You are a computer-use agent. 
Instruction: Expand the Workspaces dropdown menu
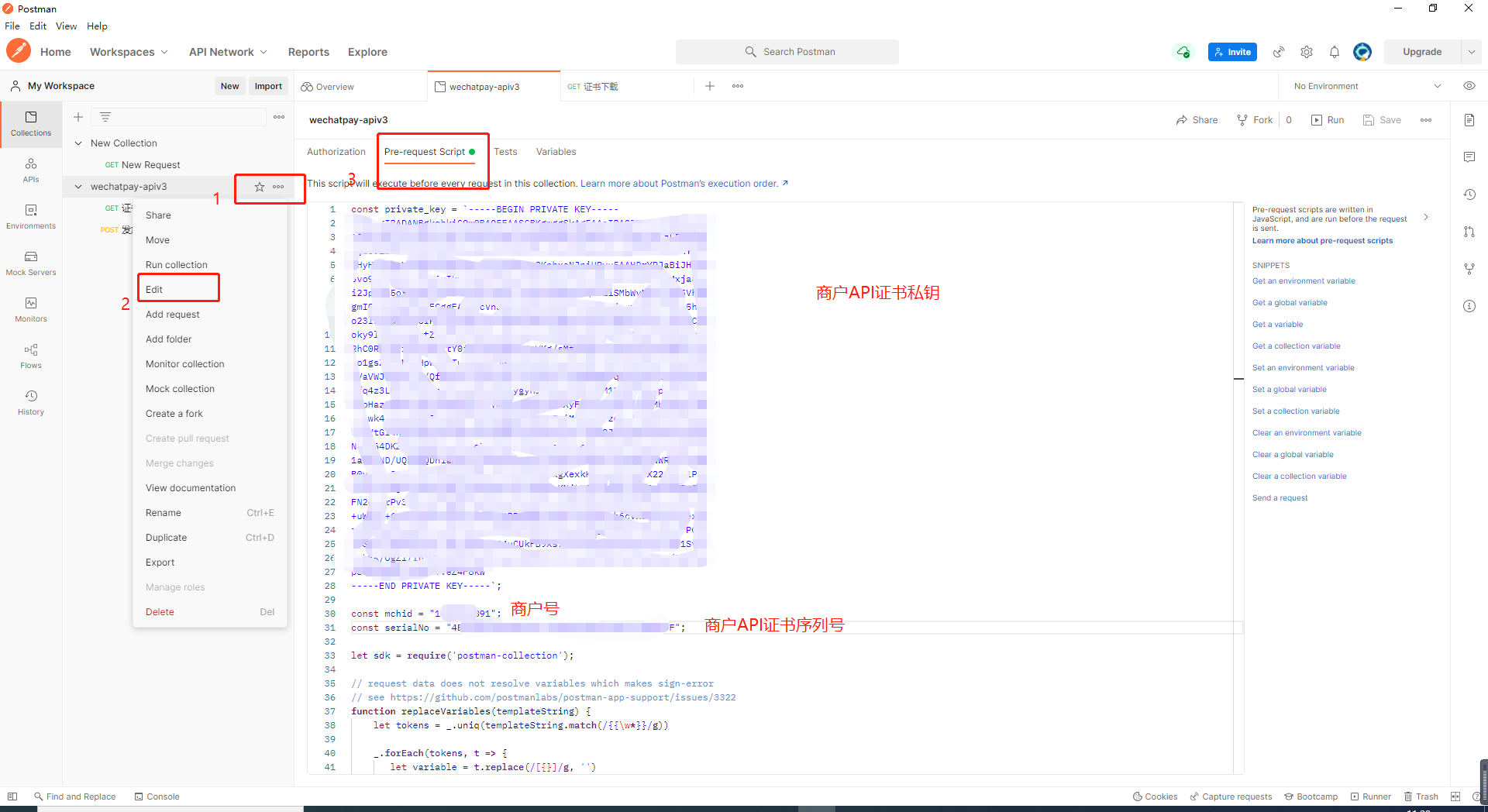point(129,52)
